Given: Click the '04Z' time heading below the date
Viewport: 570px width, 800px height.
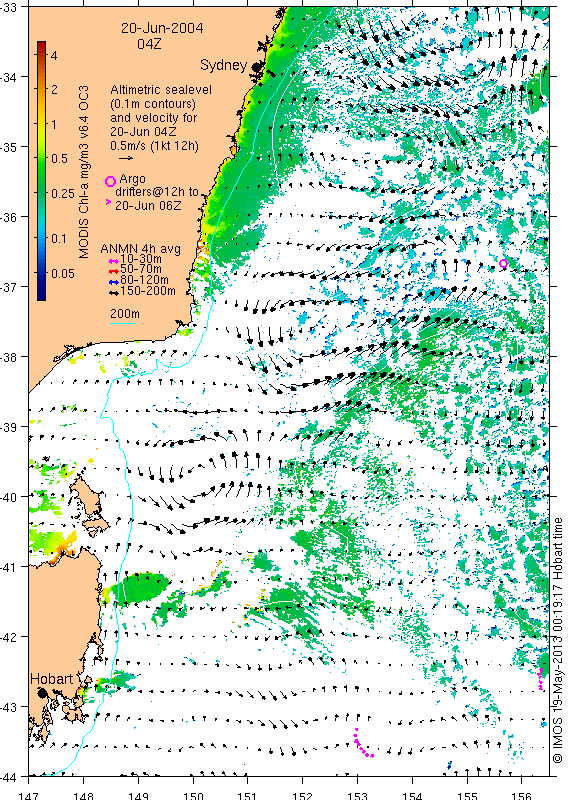Looking at the screenshot, I should tap(149, 44).
